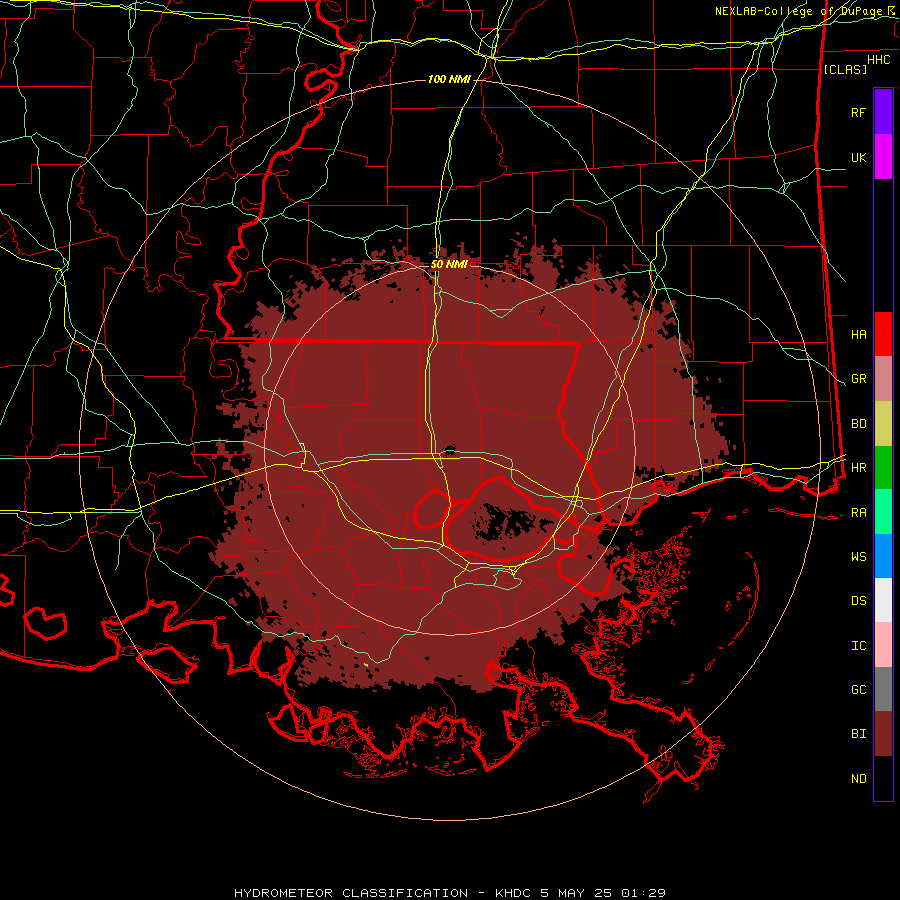Click the GC gray legend swatch
This screenshot has height=900, width=900.
[x=883, y=689]
